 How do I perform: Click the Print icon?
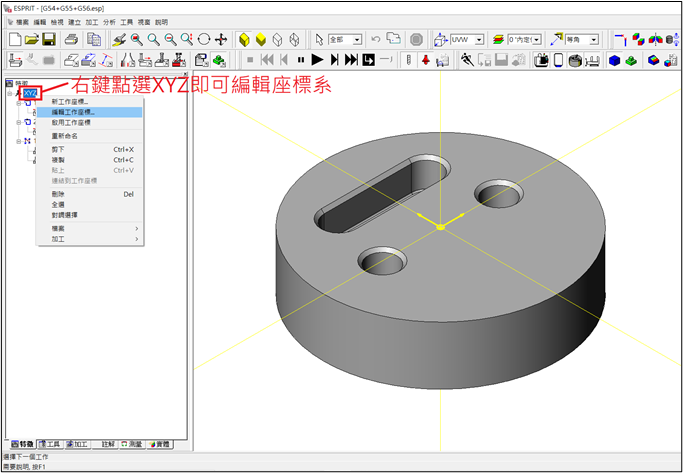[72, 39]
